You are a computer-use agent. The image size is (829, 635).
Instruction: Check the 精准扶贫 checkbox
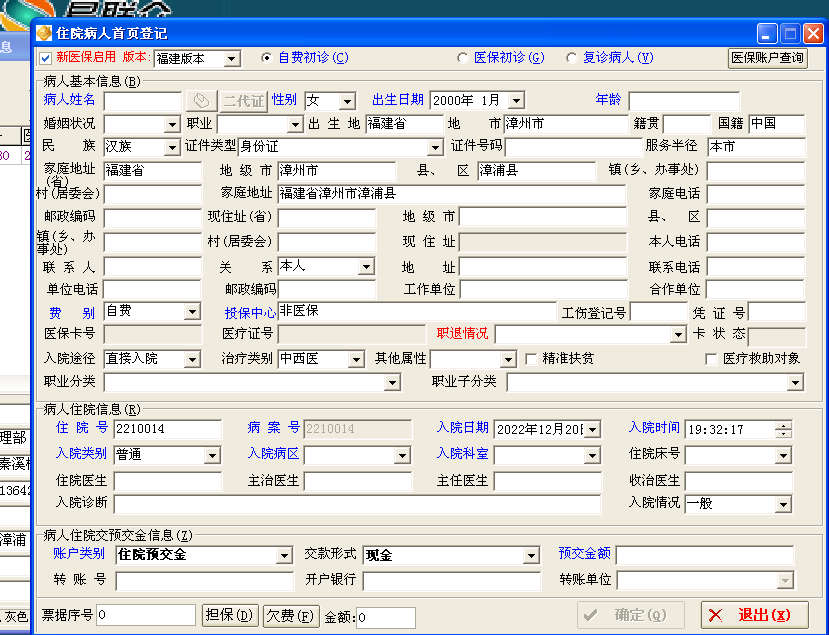coord(531,359)
